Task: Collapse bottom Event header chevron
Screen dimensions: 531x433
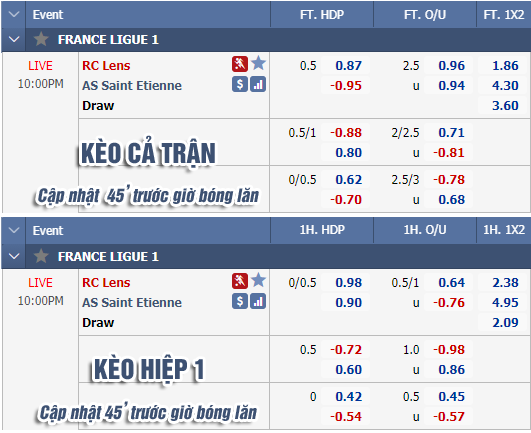Action: pyautogui.click(x=14, y=231)
